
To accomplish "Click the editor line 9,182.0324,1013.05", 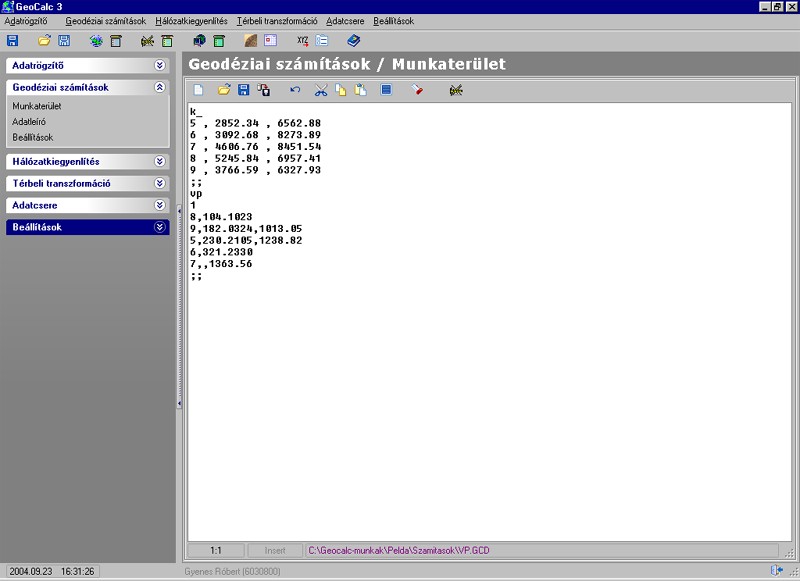I will pyautogui.click(x=246, y=229).
